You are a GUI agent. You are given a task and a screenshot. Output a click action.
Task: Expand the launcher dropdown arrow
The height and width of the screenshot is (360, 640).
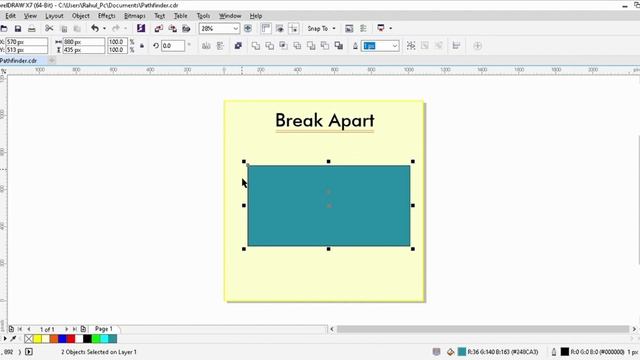click(x=391, y=28)
